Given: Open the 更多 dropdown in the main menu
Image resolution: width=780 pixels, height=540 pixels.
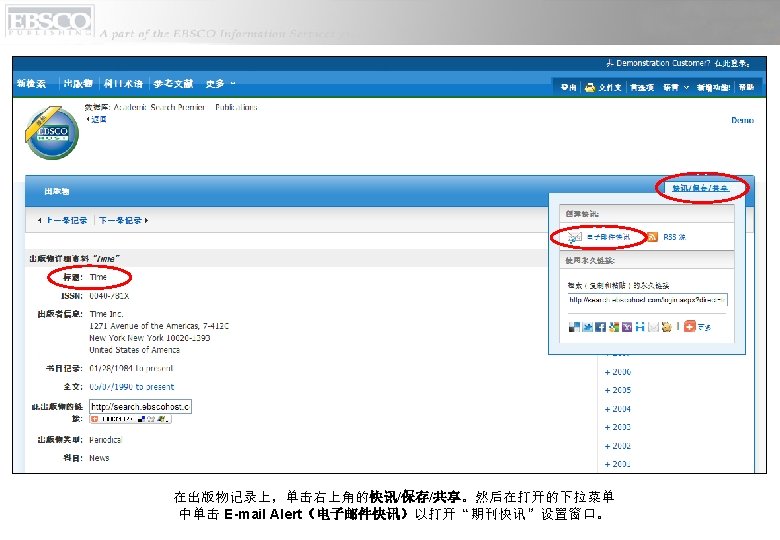Looking at the screenshot, I should (220, 84).
